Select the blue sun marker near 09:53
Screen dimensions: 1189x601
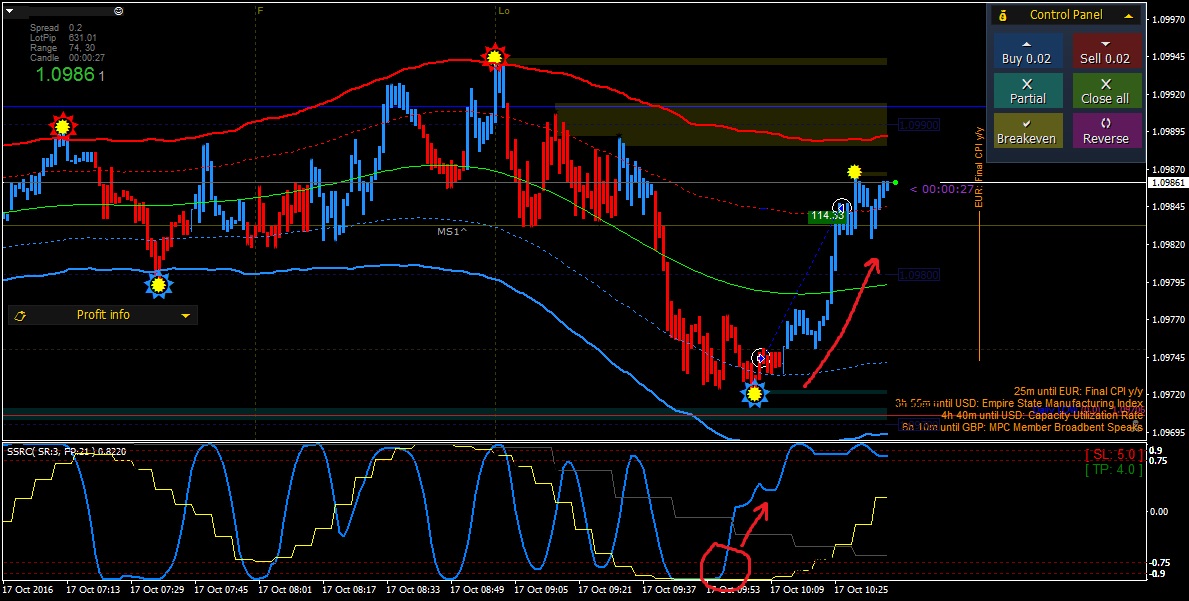(754, 394)
